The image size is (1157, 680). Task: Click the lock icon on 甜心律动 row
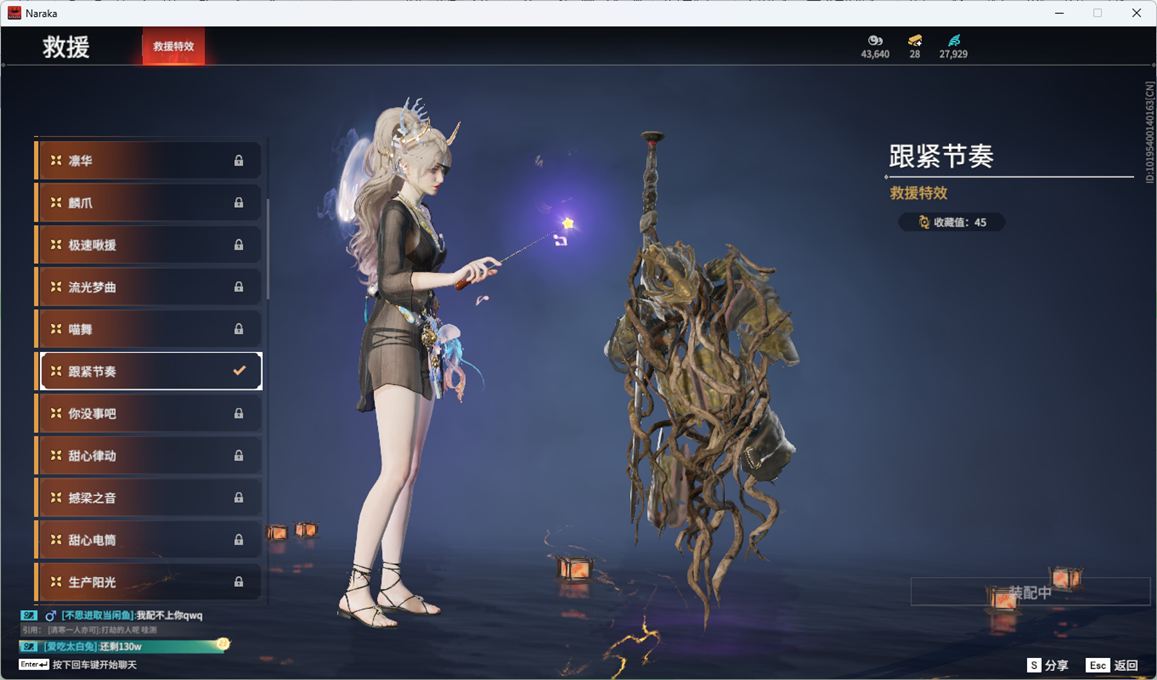tap(238, 455)
